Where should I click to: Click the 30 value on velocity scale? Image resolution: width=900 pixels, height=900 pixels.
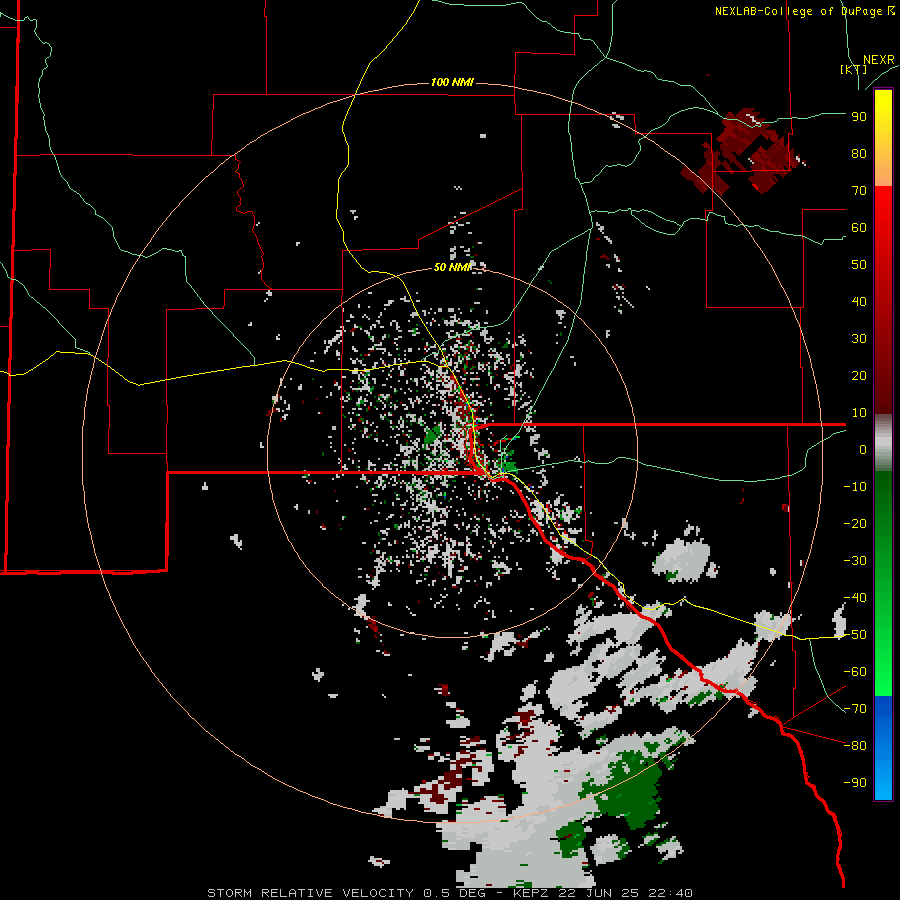pyautogui.click(x=859, y=339)
